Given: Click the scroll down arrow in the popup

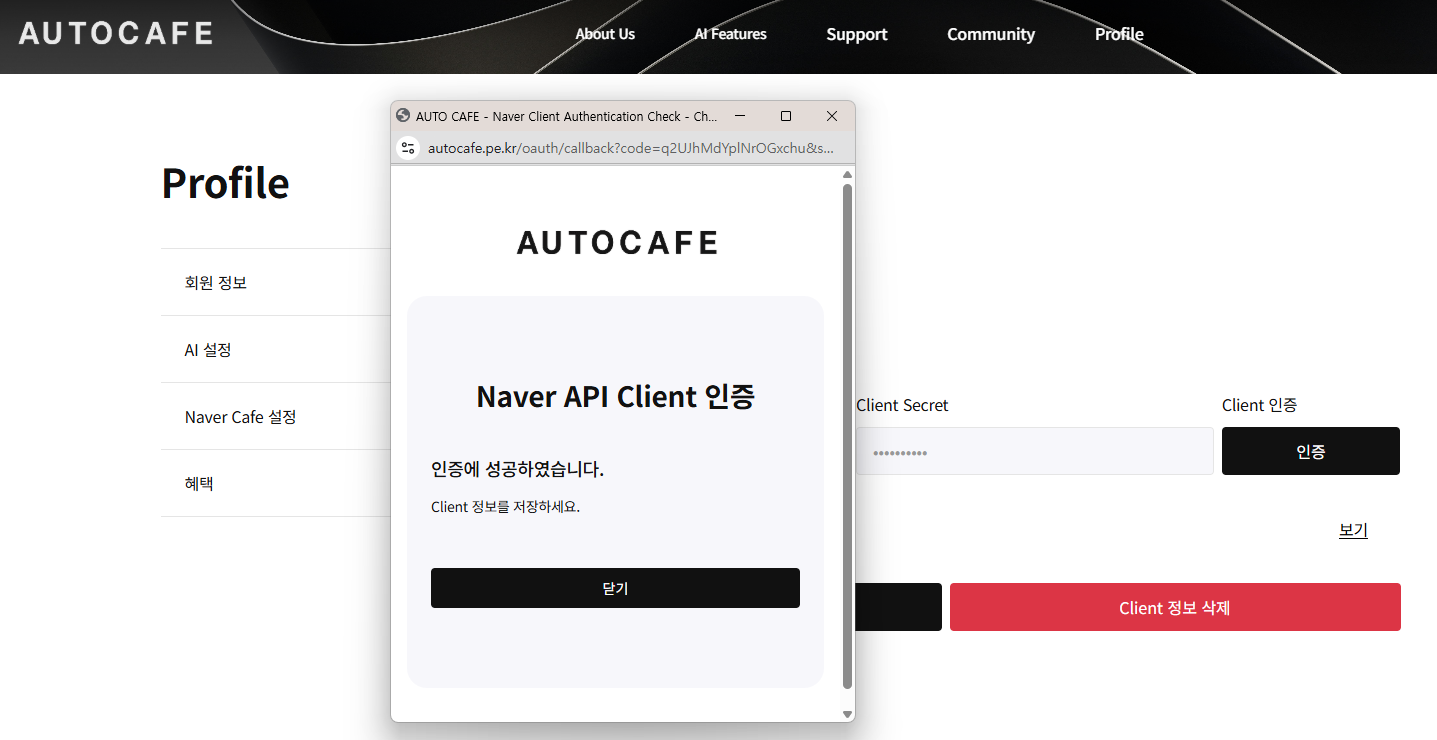Looking at the screenshot, I should tap(847, 714).
